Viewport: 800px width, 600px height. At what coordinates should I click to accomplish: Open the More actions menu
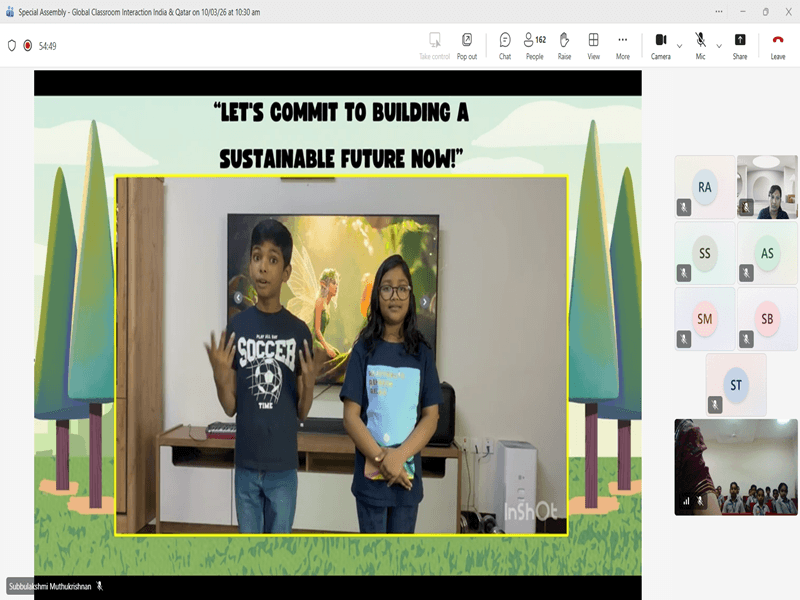pyautogui.click(x=623, y=44)
